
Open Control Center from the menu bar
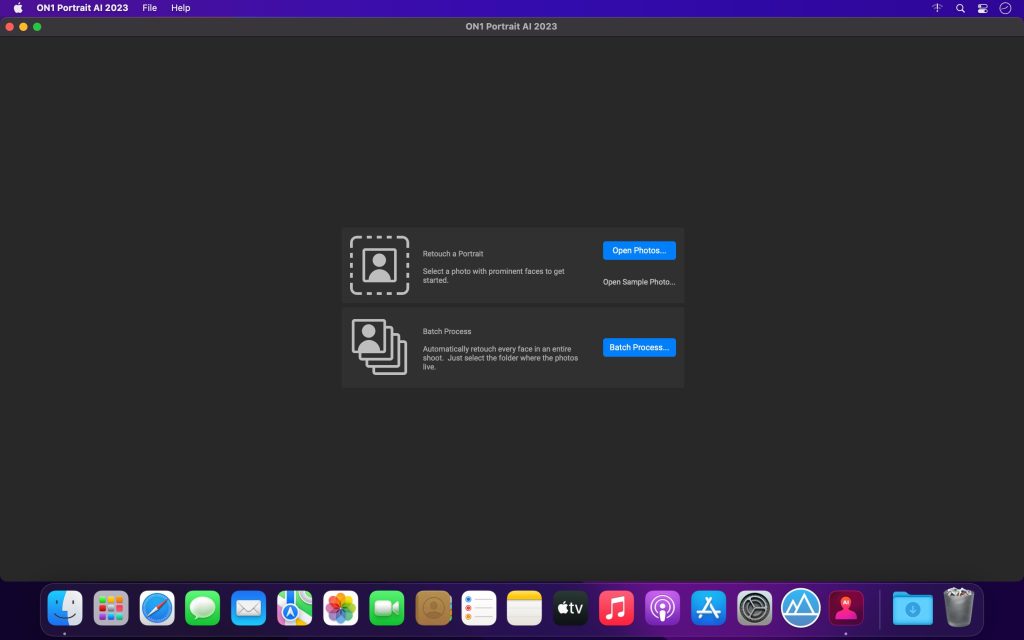click(982, 8)
